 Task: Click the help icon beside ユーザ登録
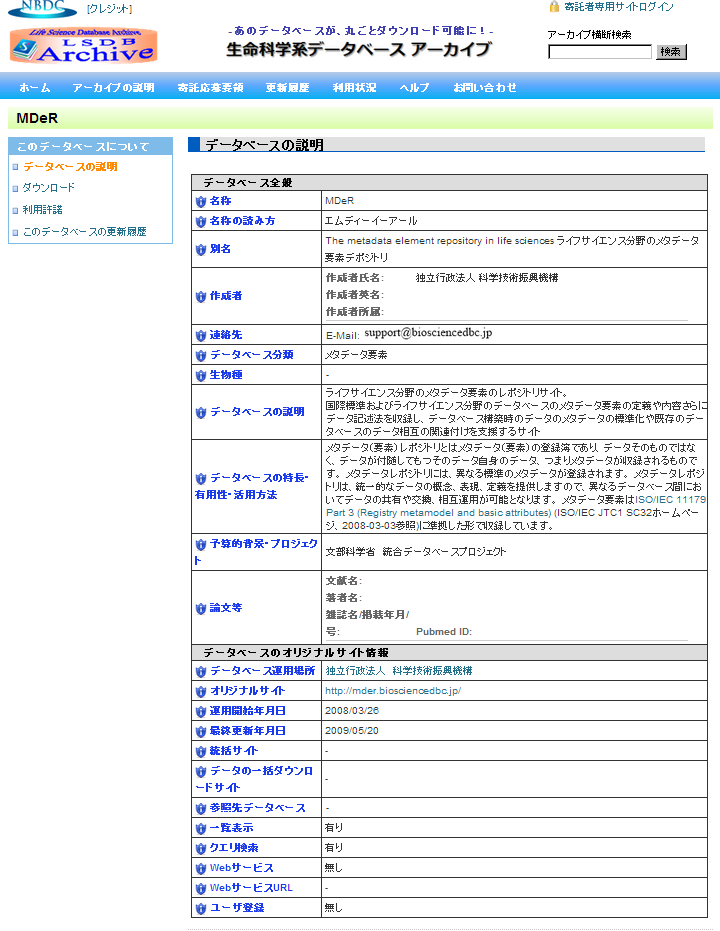[201, 908]
